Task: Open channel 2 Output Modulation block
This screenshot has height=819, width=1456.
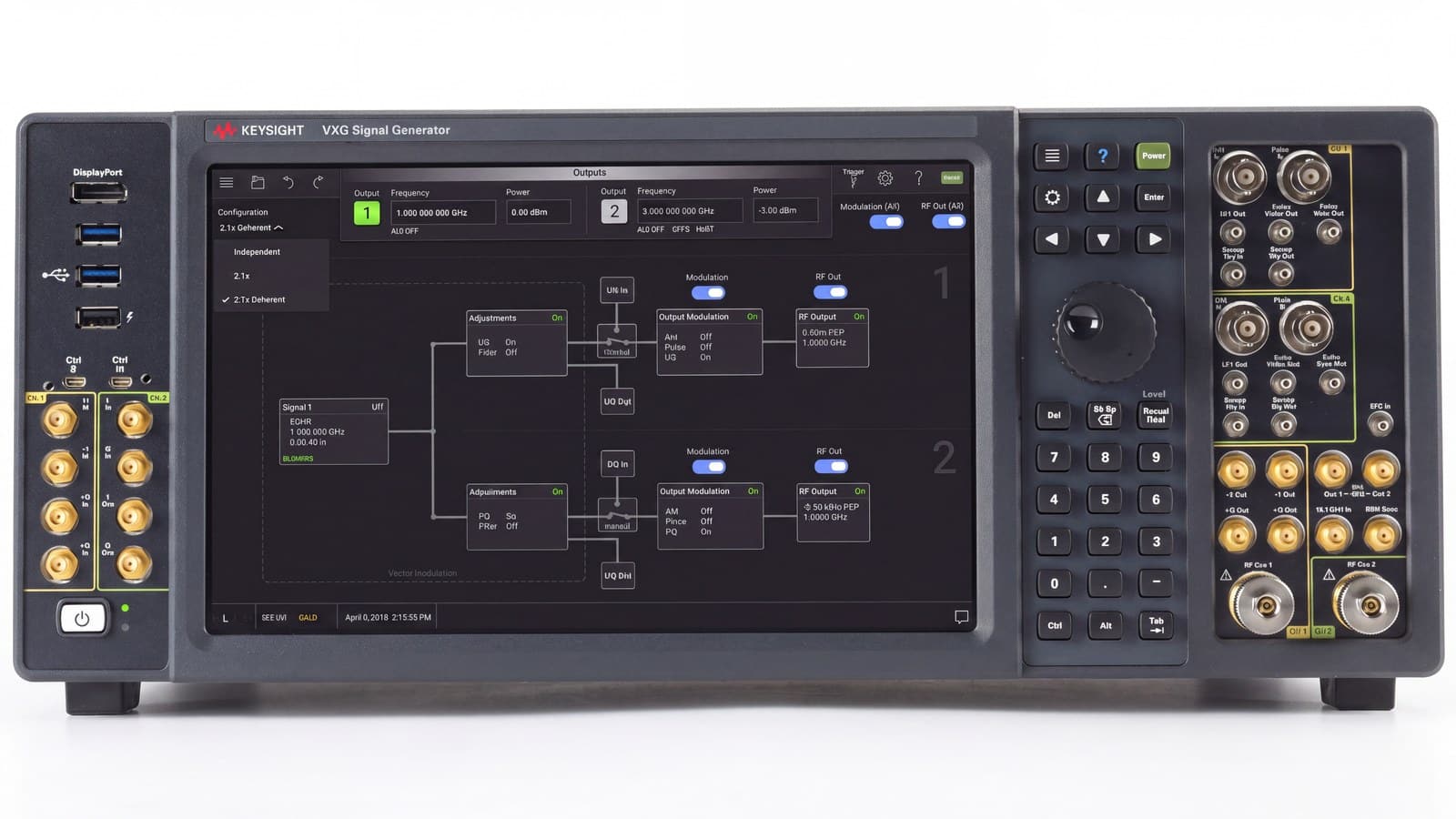Action: tap(711, 517)
